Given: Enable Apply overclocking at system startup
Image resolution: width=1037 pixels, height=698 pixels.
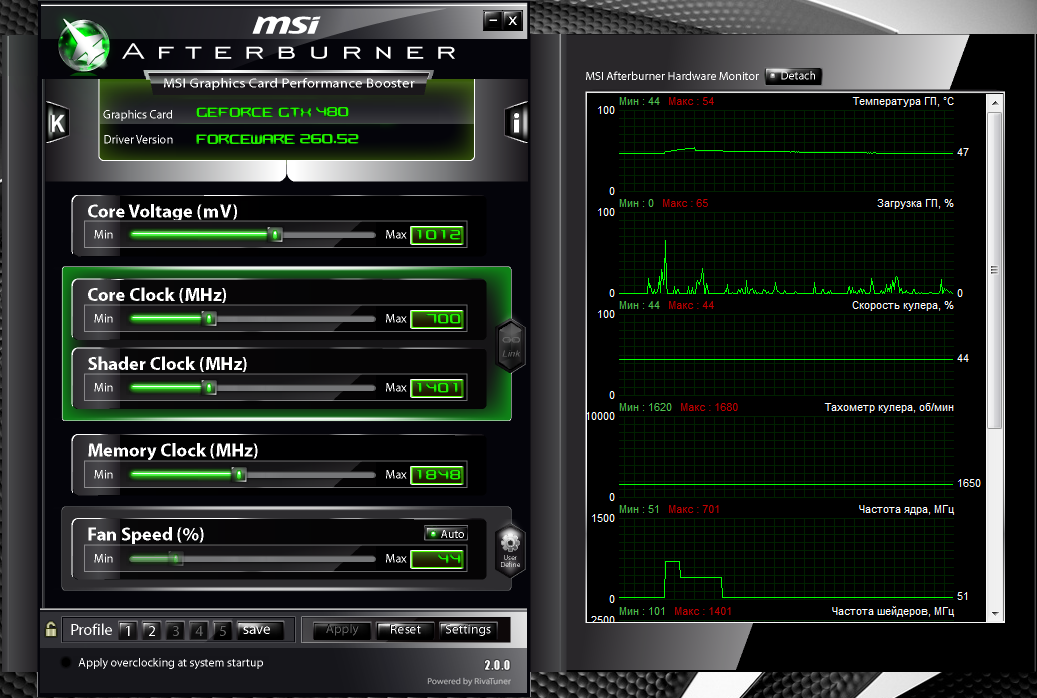Looking at the screenshot, I should click(x=65, y=662).
